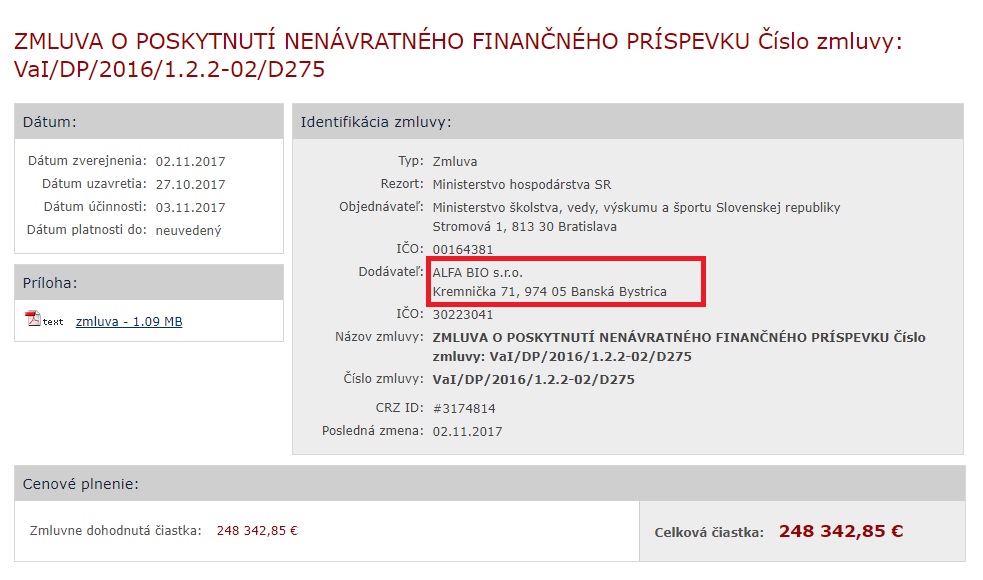Click the Dátum panel header
Viewport: 983px width, 580px height.
(x=149, y=122)
